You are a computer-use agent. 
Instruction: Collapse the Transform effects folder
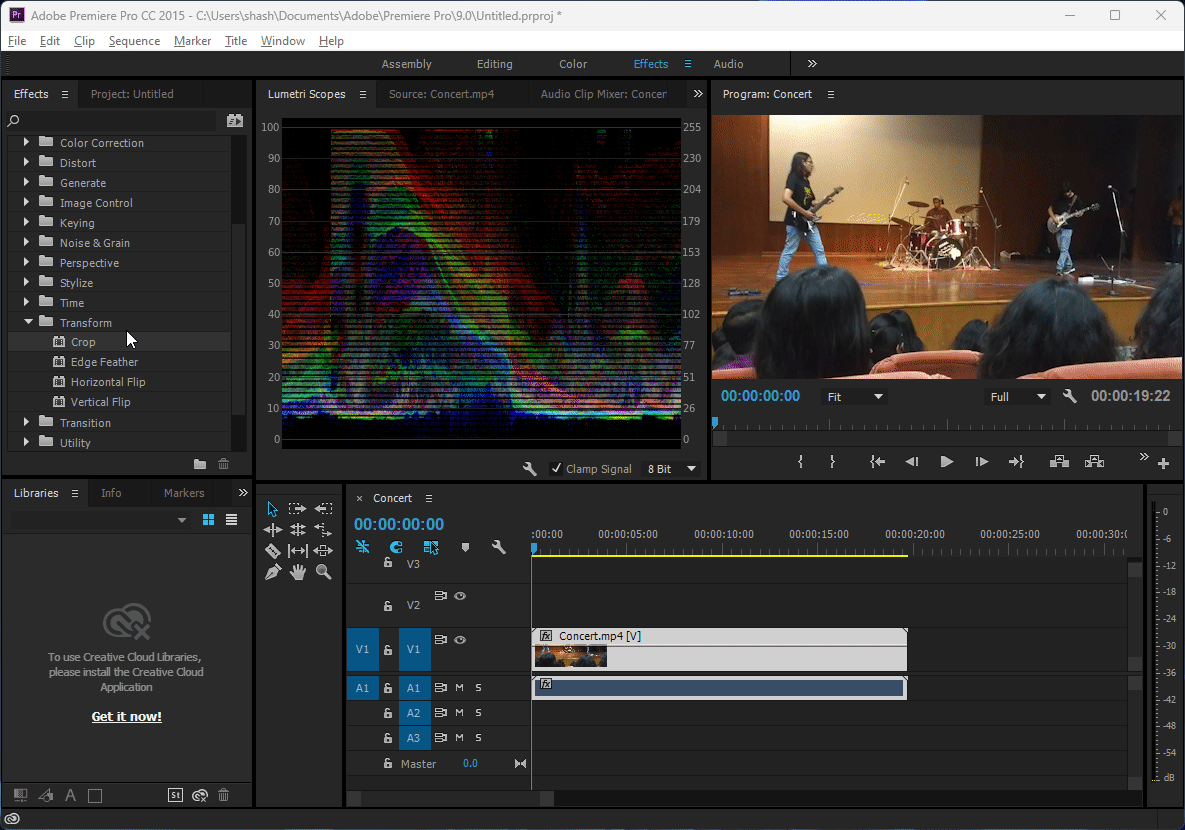(x=27, y=322)
